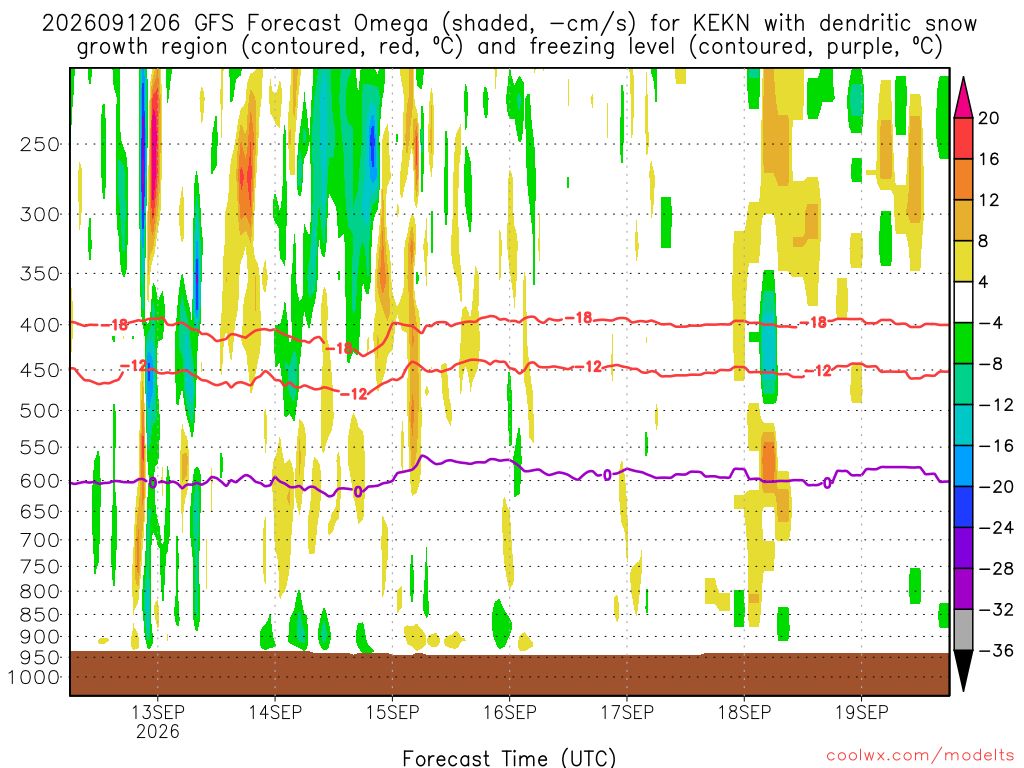Viewport: 1024px width, 768px height.
Task: Click the 13SEP date tick label
Action: point(157,712)
